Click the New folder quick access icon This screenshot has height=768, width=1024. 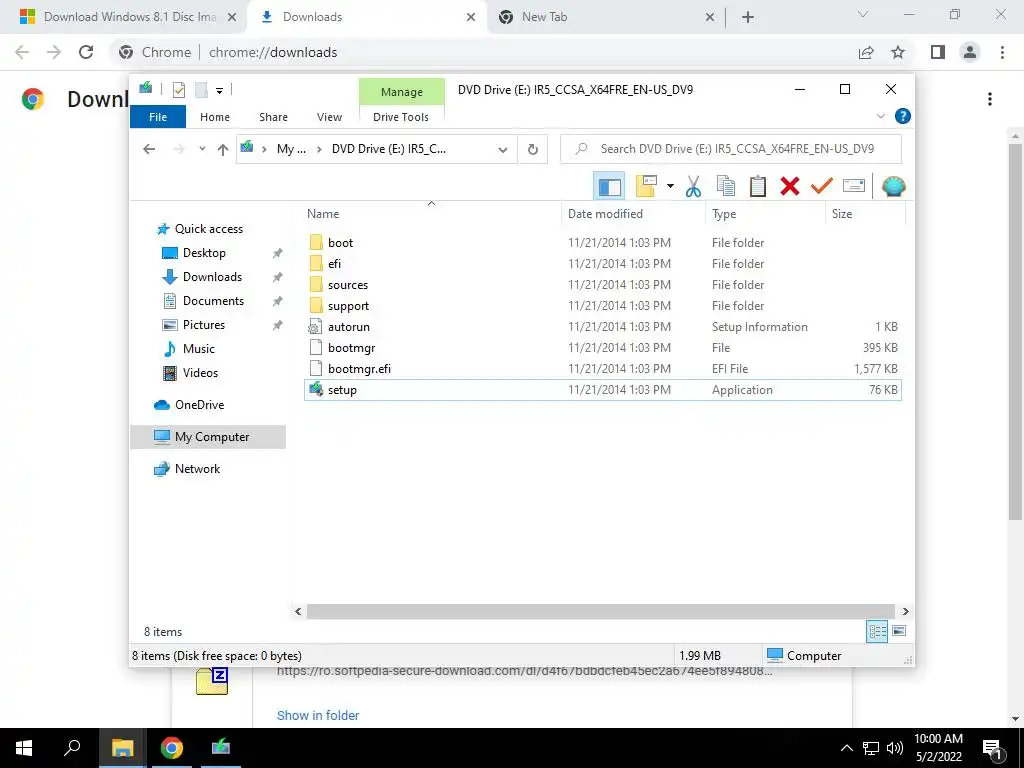pos(201,90)
